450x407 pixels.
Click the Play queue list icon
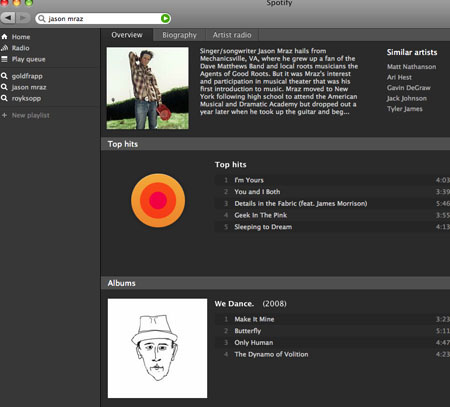click(x=4, y=59)
